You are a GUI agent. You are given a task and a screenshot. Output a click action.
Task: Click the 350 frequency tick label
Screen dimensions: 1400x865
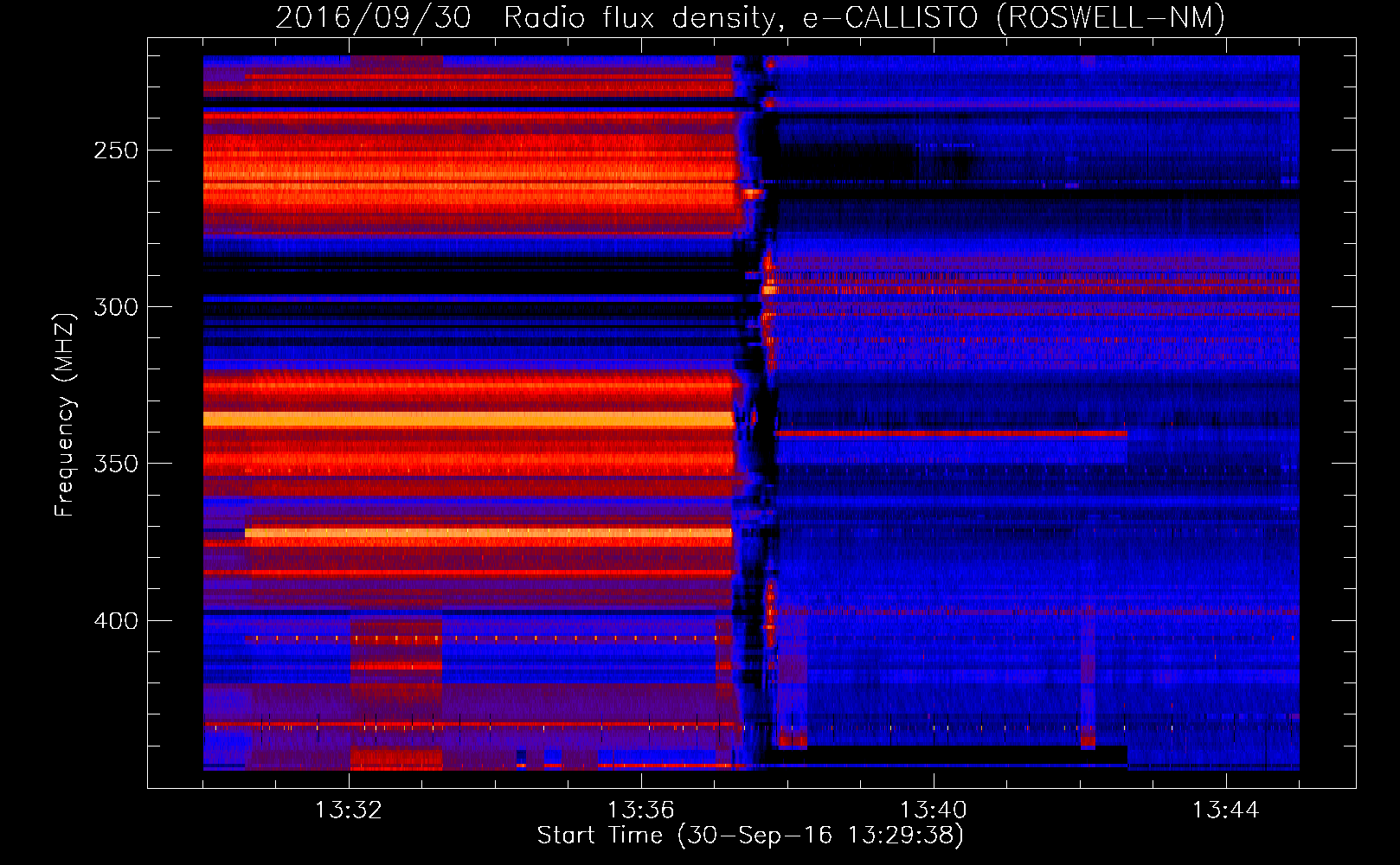pos(116,464)
